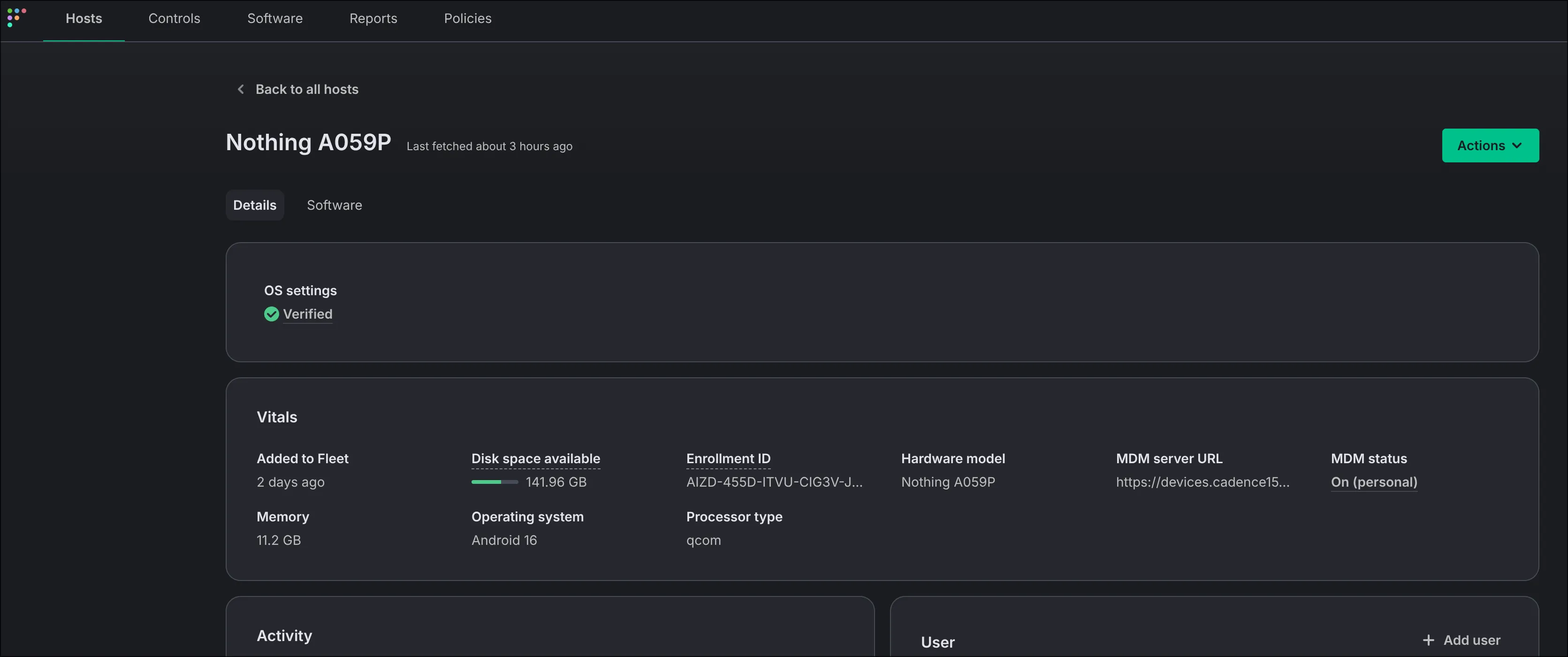This screenshot has height=657, width=1568.
Task: Click the On (personal) MDM status
Action: point(1374,482)
